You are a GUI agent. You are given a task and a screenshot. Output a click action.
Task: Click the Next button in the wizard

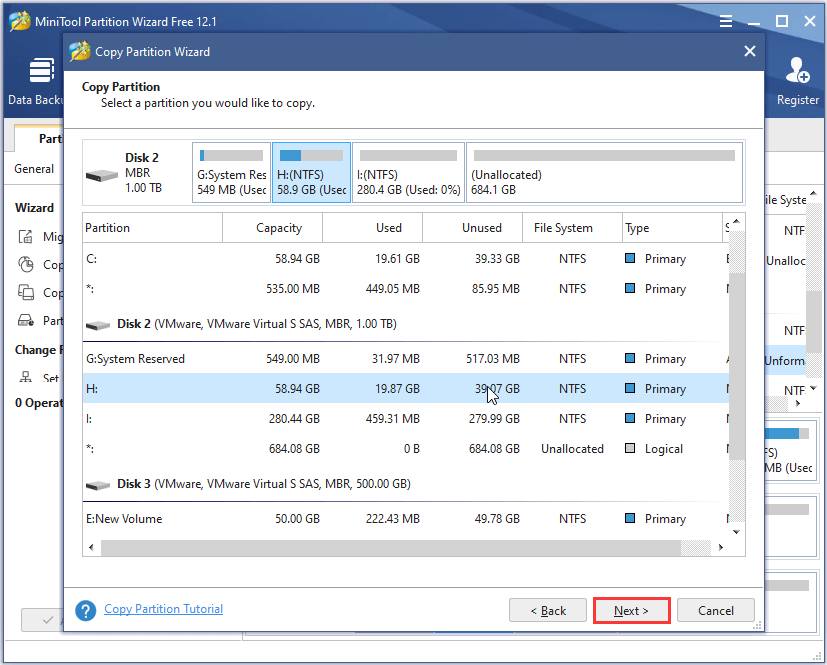[631, 611]
